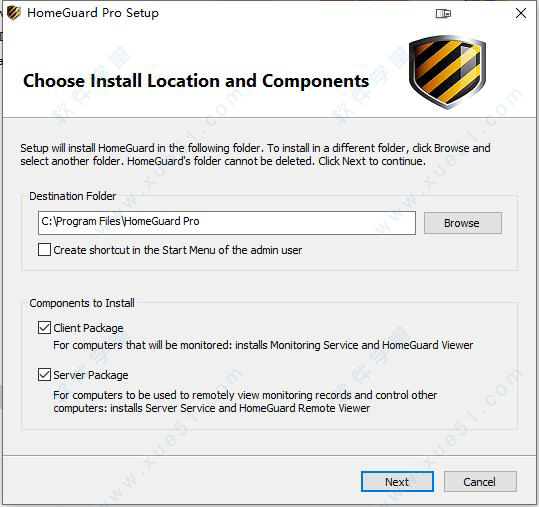Uncheck the Server Package checkbox
Image resolution: width=539 pixels, height=507 pixels.
44,374
